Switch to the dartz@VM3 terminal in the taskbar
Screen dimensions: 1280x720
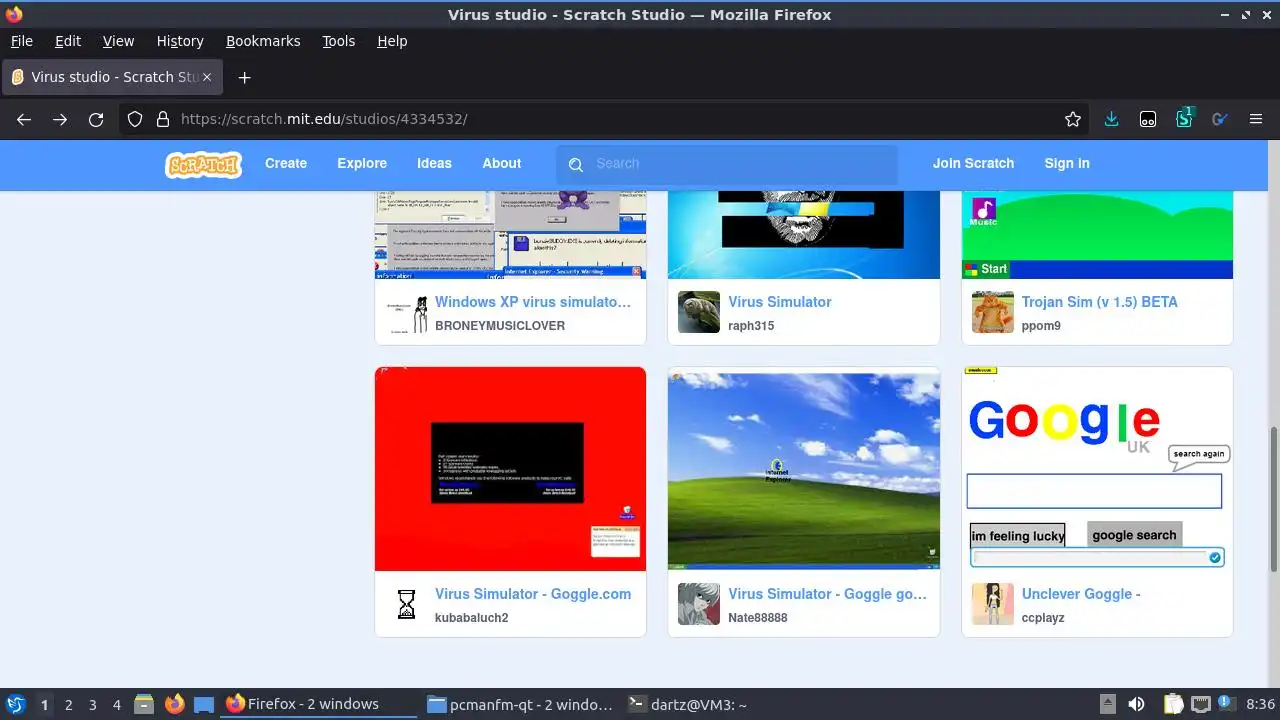(687, 704)
